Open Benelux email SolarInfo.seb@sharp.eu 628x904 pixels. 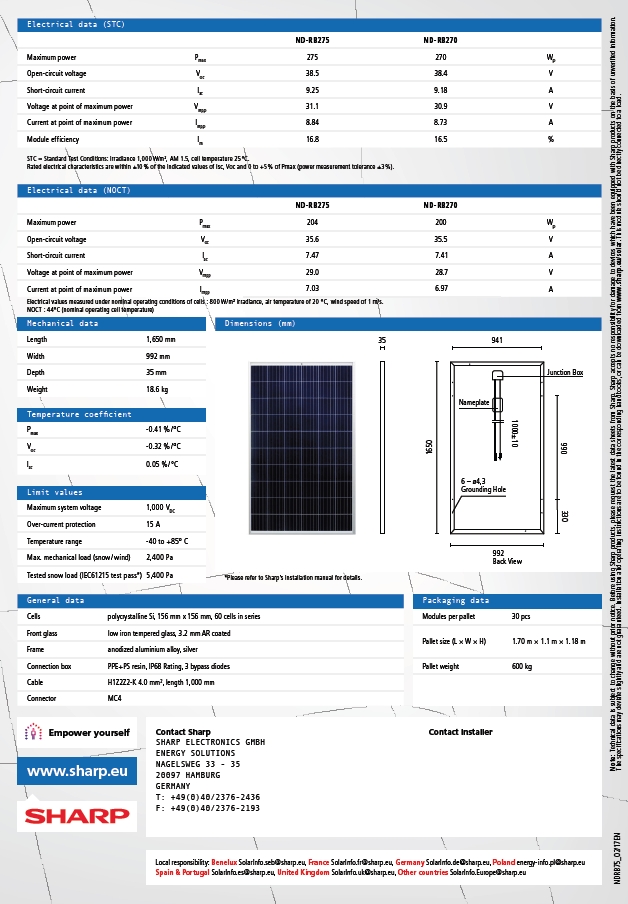272,862
